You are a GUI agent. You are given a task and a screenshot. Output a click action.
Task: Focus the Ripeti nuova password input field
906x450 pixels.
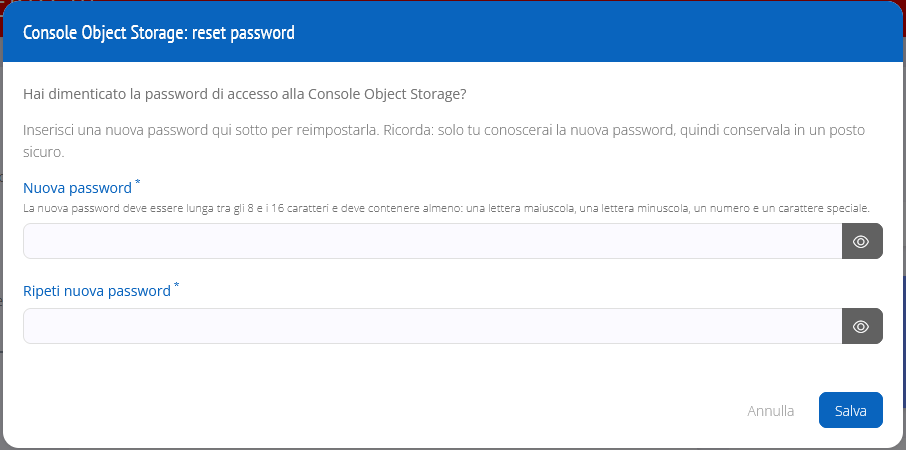[432, 326]
